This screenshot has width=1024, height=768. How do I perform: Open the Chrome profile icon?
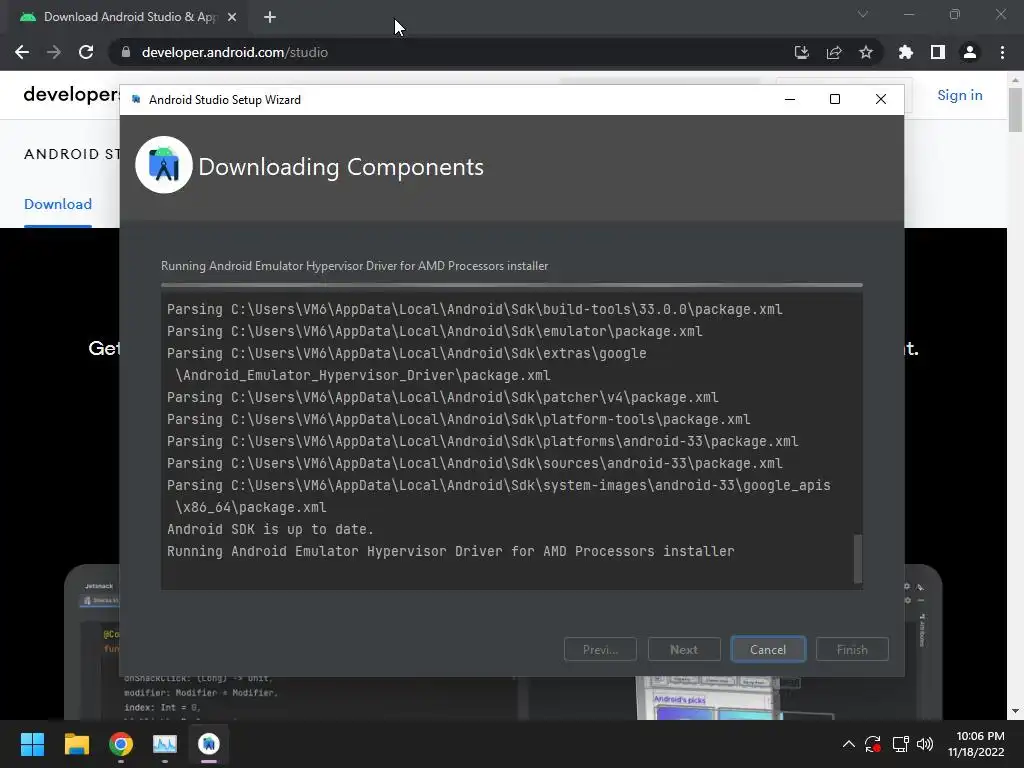tap(970, 52)
